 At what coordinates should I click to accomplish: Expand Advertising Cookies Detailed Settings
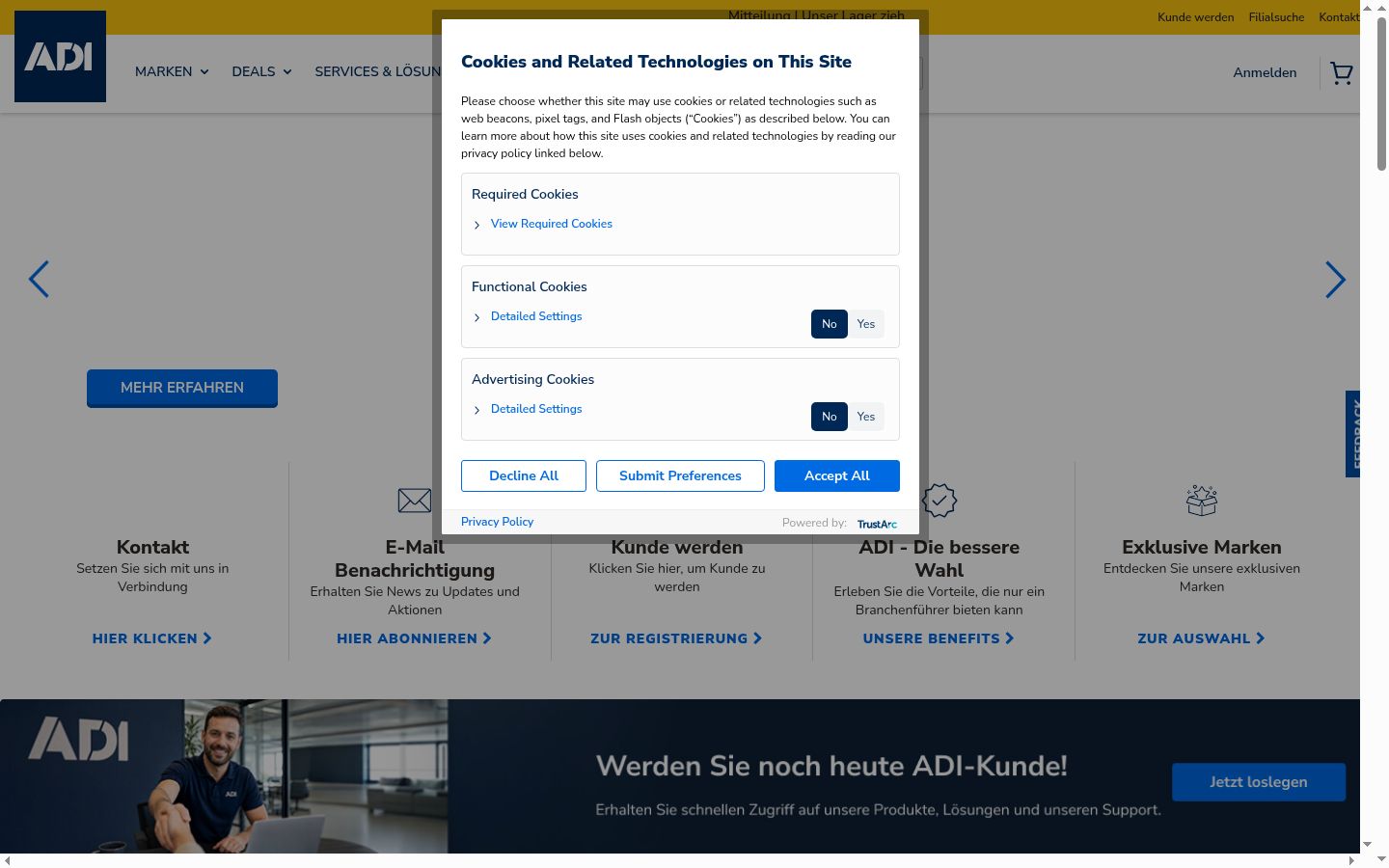(x=536, y=409)
